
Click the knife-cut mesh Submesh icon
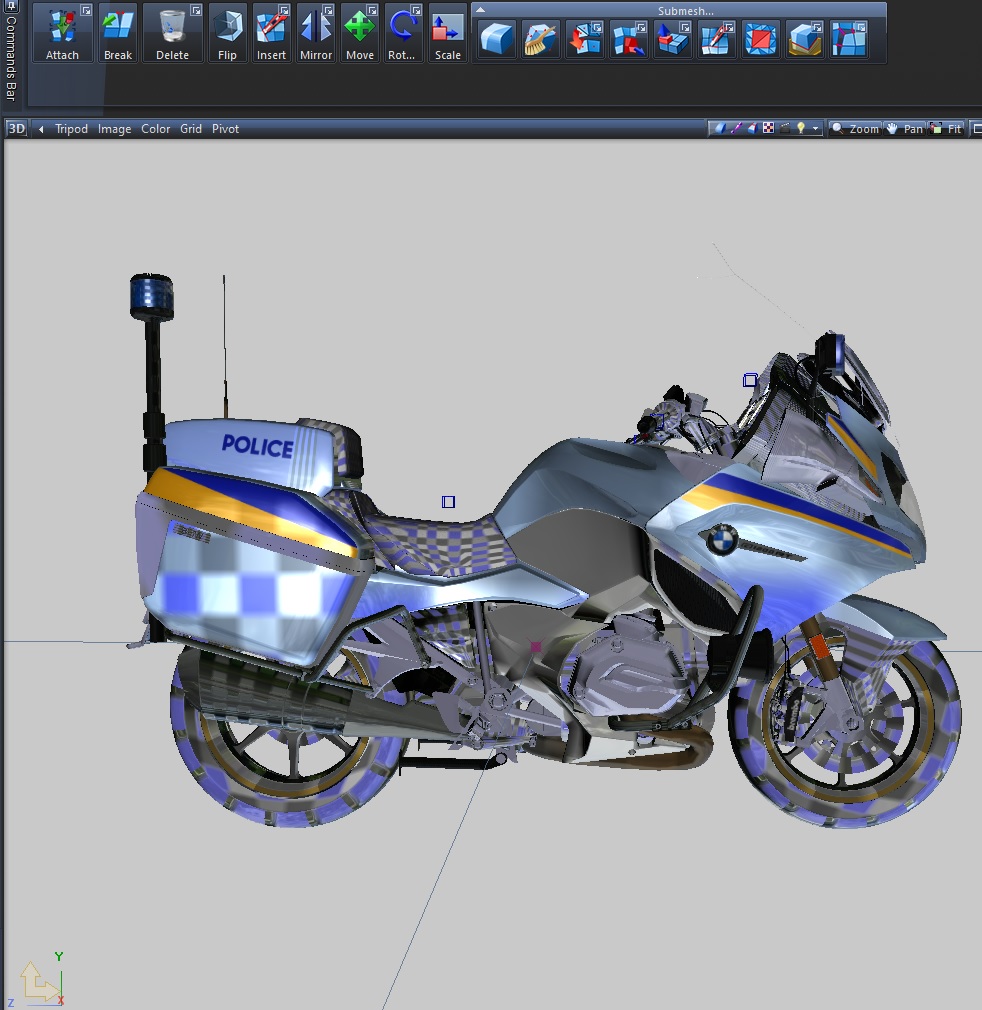[x=716, y=39]
